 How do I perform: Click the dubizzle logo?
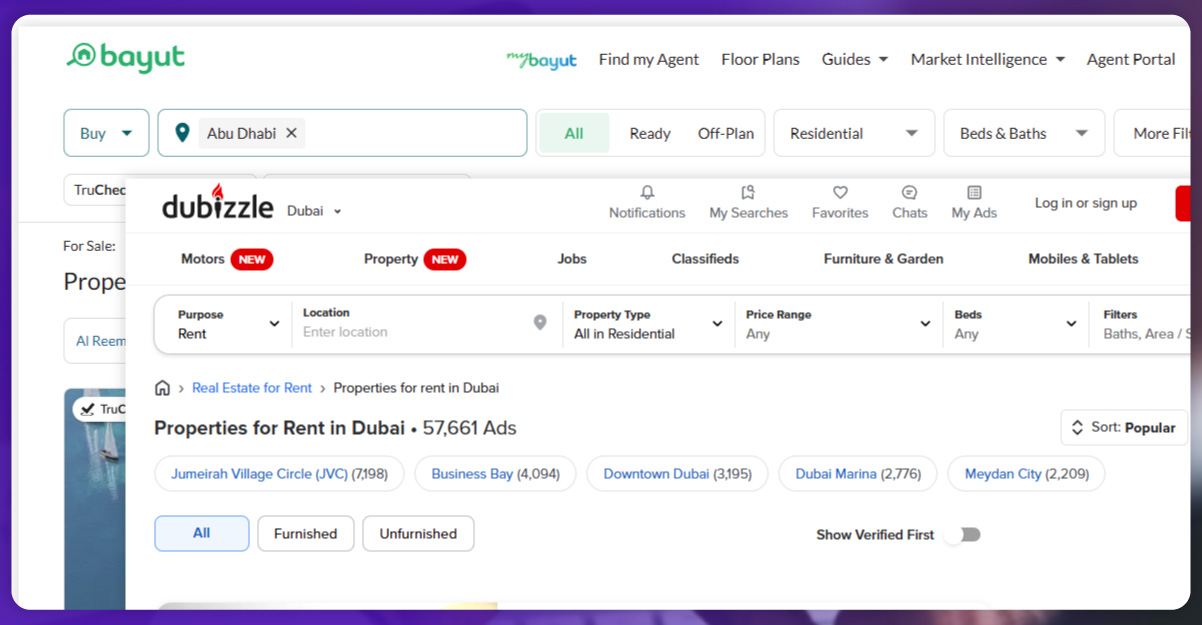218,205
